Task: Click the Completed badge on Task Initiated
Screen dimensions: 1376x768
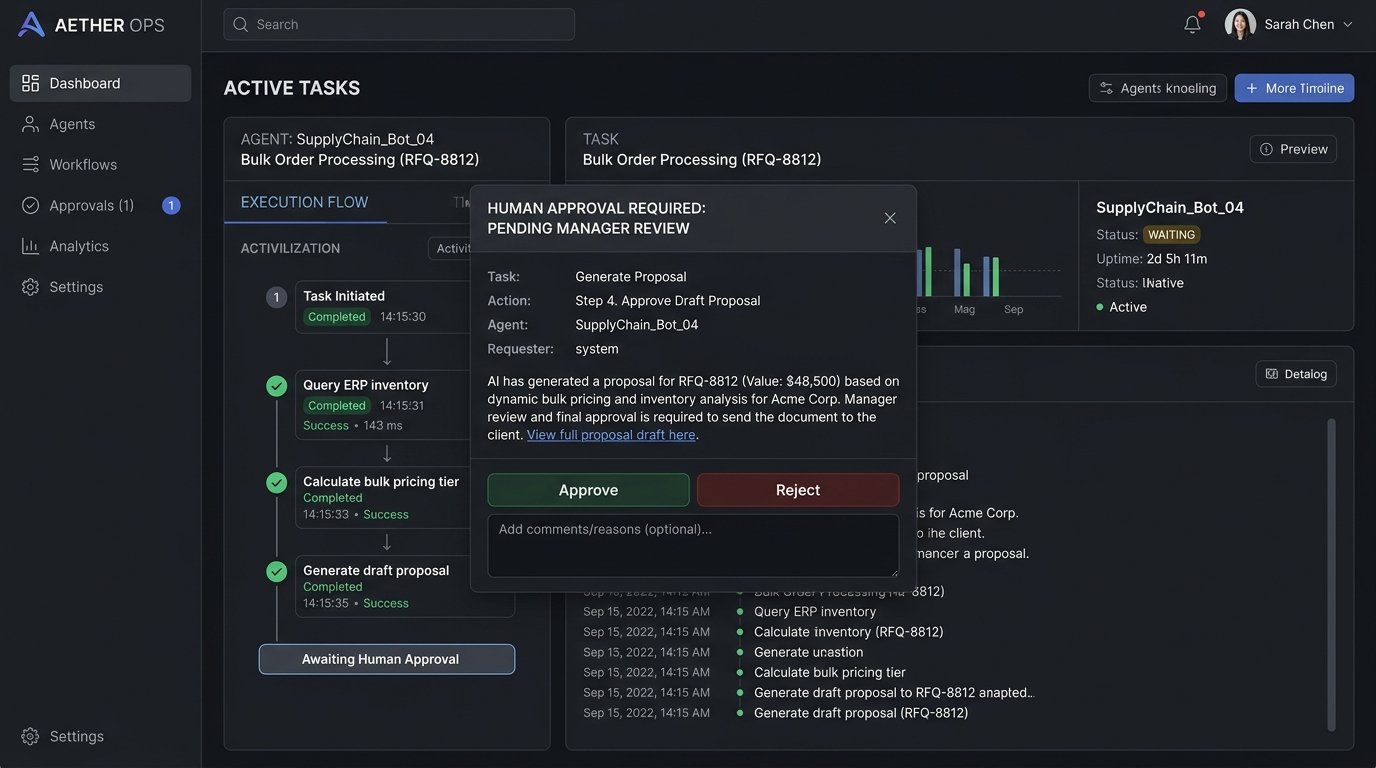Action: (x=337, y=317)
